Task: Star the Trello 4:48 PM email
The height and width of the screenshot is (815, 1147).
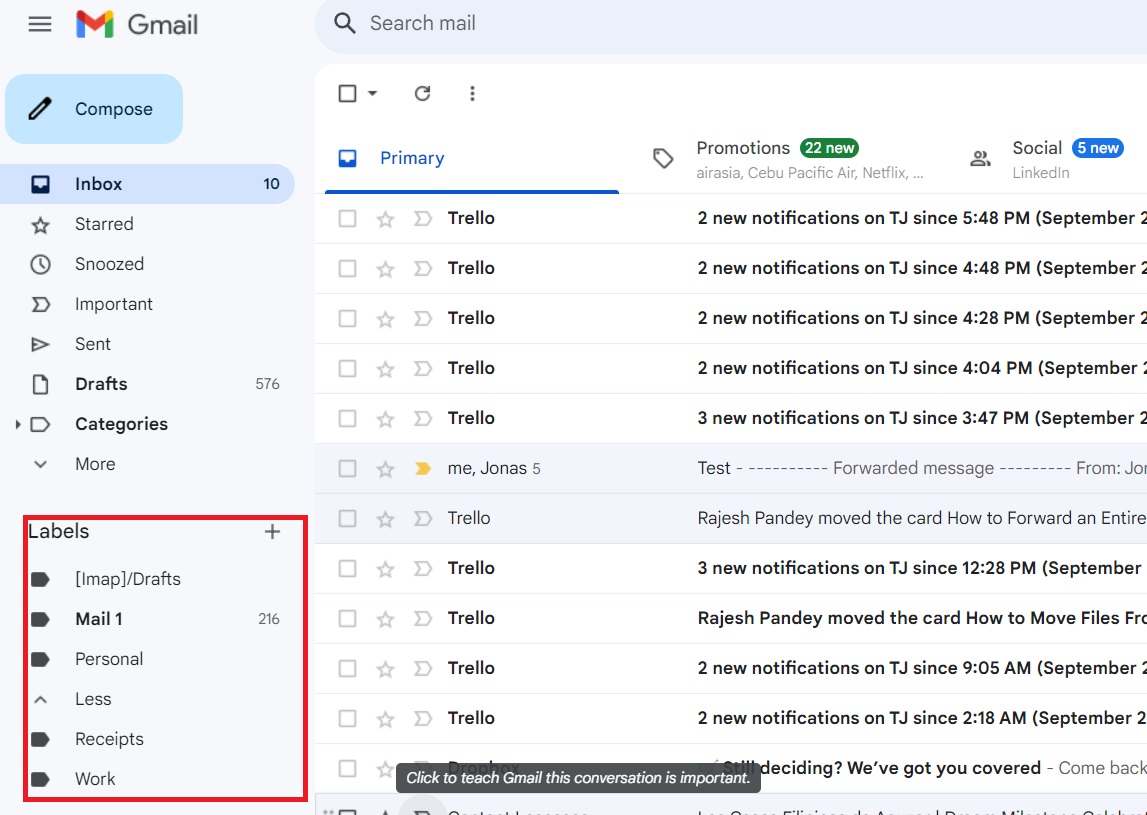Action: [386, 268]
